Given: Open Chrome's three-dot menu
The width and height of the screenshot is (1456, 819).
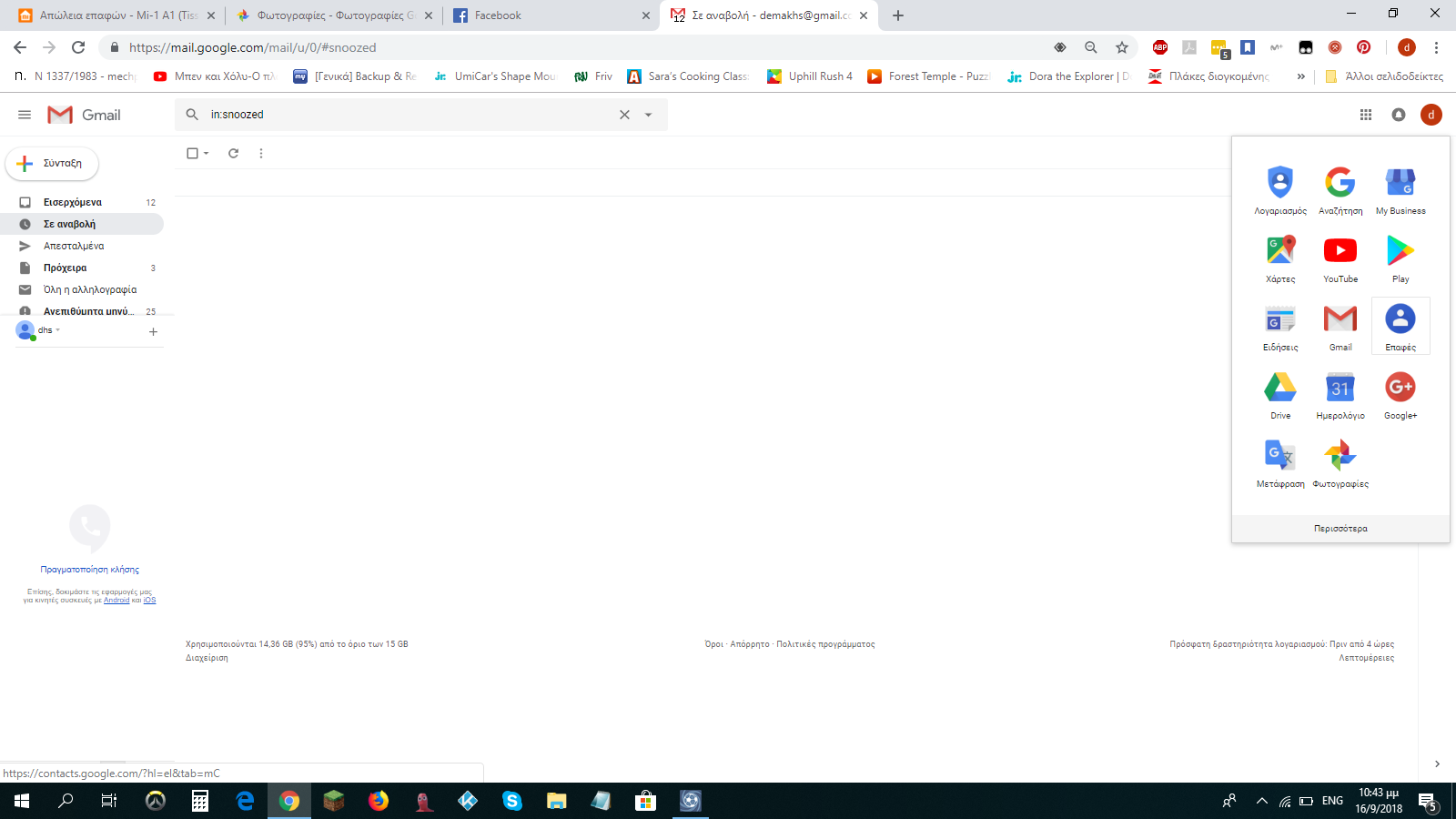Looking at the screenshot, I should (1437, 47).
